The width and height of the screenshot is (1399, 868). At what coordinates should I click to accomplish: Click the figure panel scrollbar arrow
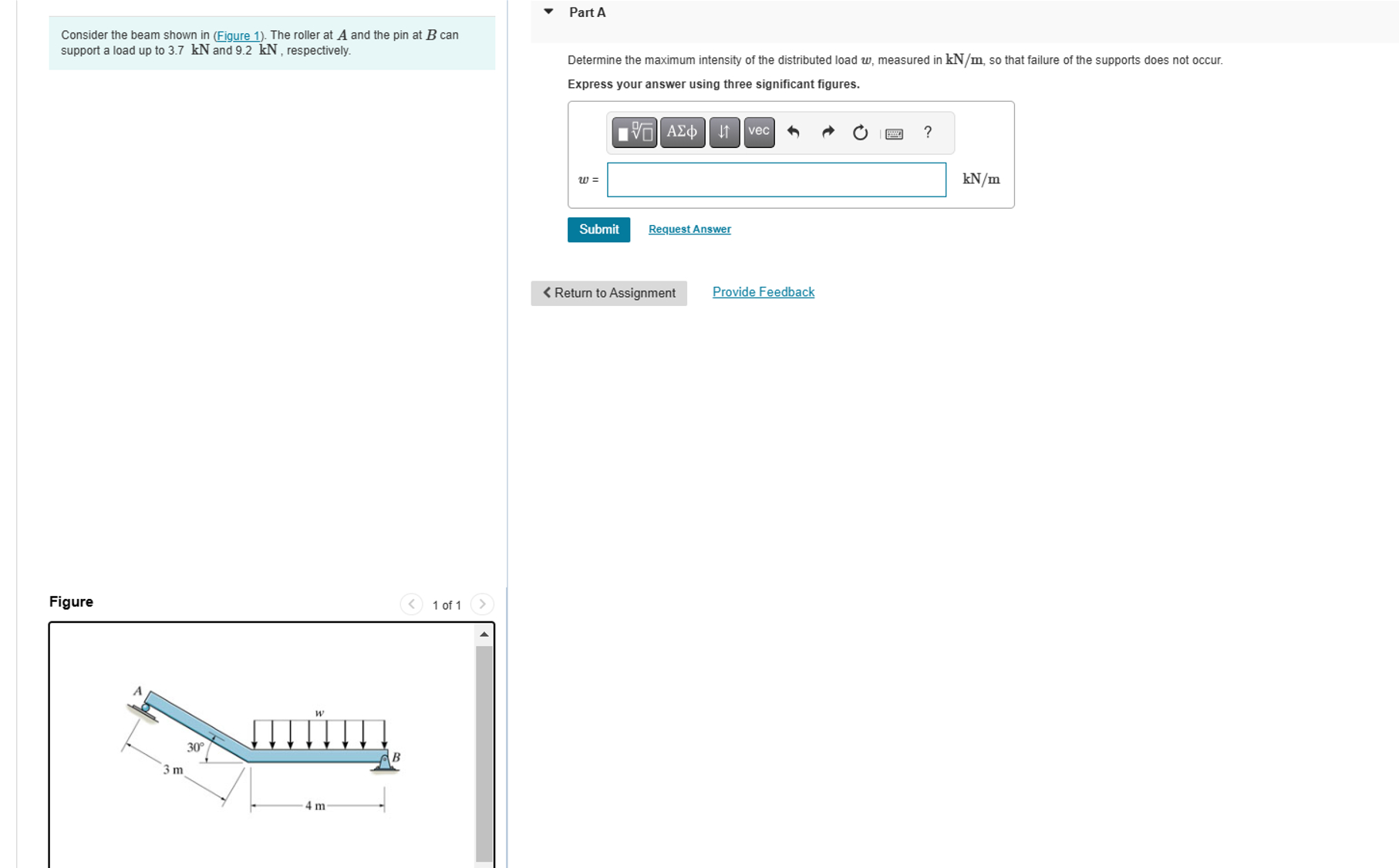pos(484,632)
